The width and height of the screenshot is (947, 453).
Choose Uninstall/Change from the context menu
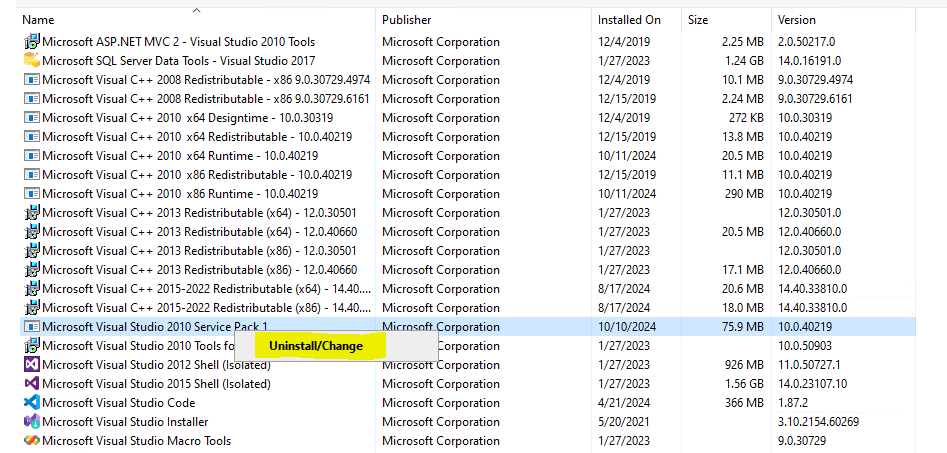point(316,346)
